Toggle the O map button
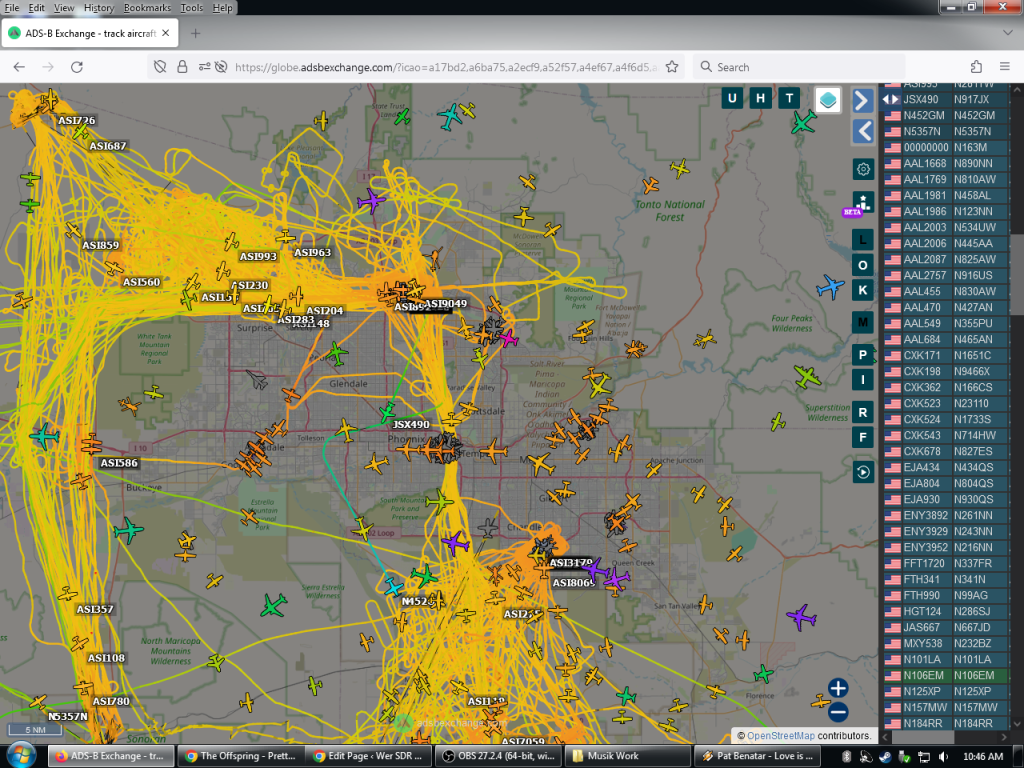The image size is (1024, 768). pyautogui.click(x=863, y=265)
